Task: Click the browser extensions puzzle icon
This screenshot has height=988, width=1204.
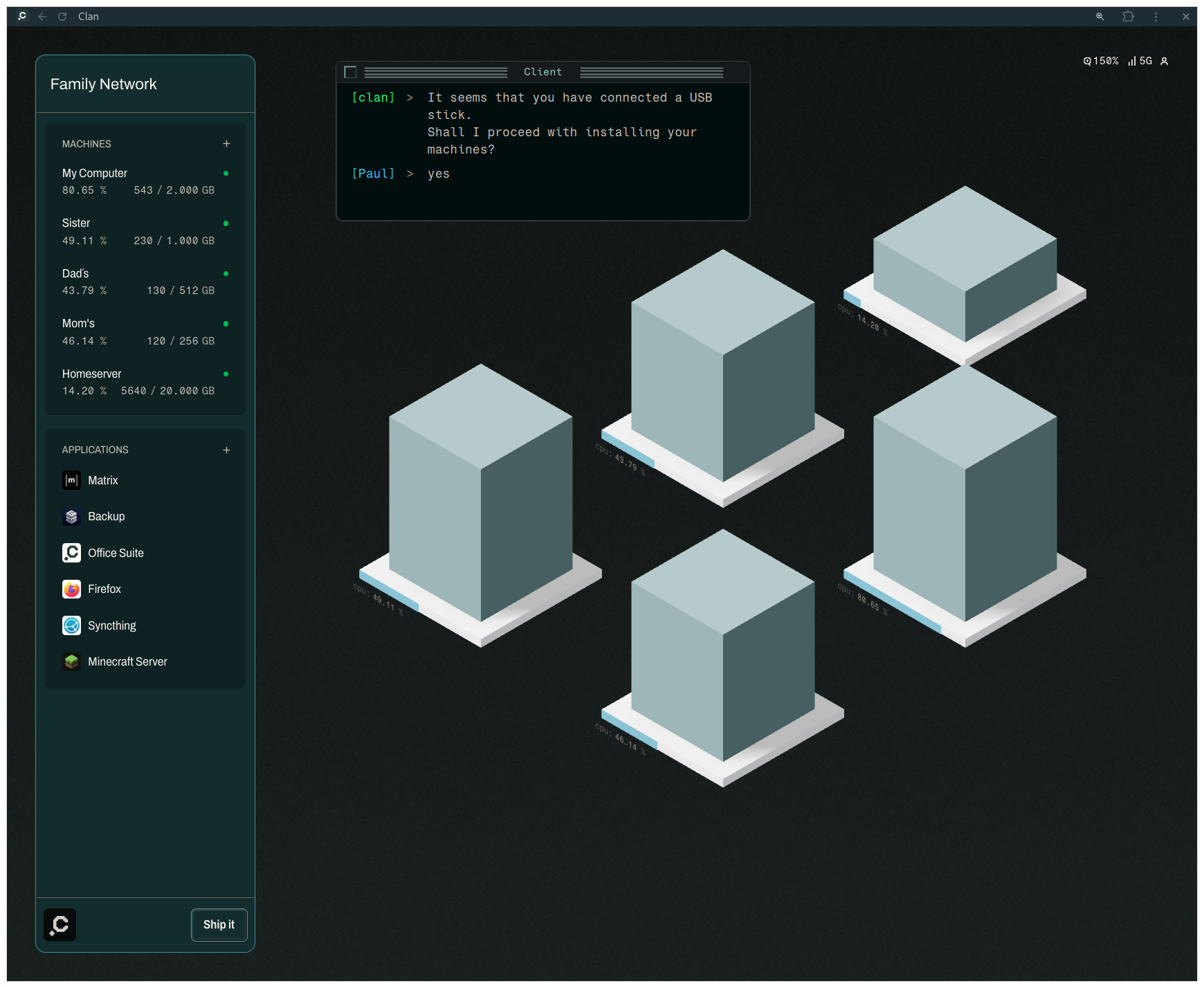Action: pos(1129,17)
